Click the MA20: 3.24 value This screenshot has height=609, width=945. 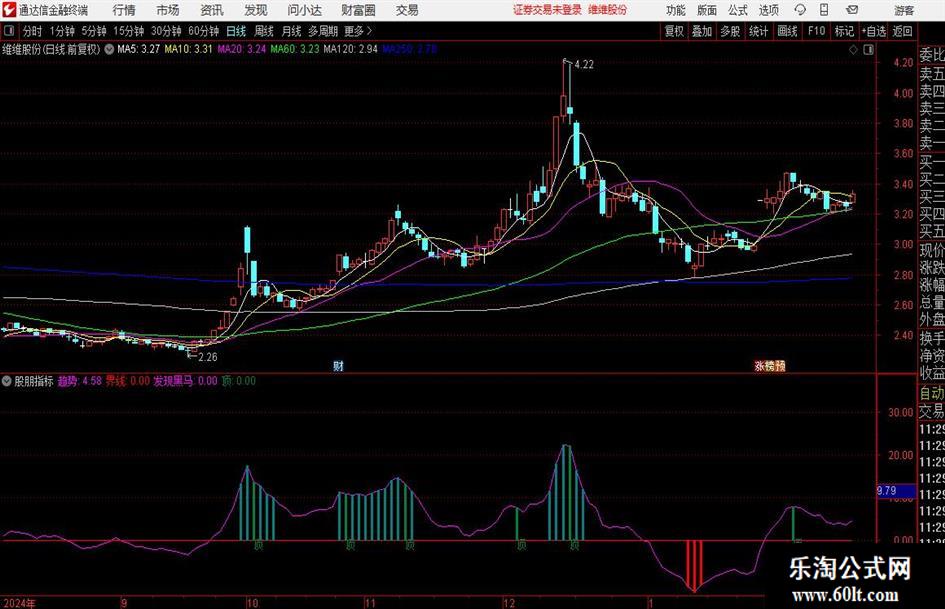[242, 49]
